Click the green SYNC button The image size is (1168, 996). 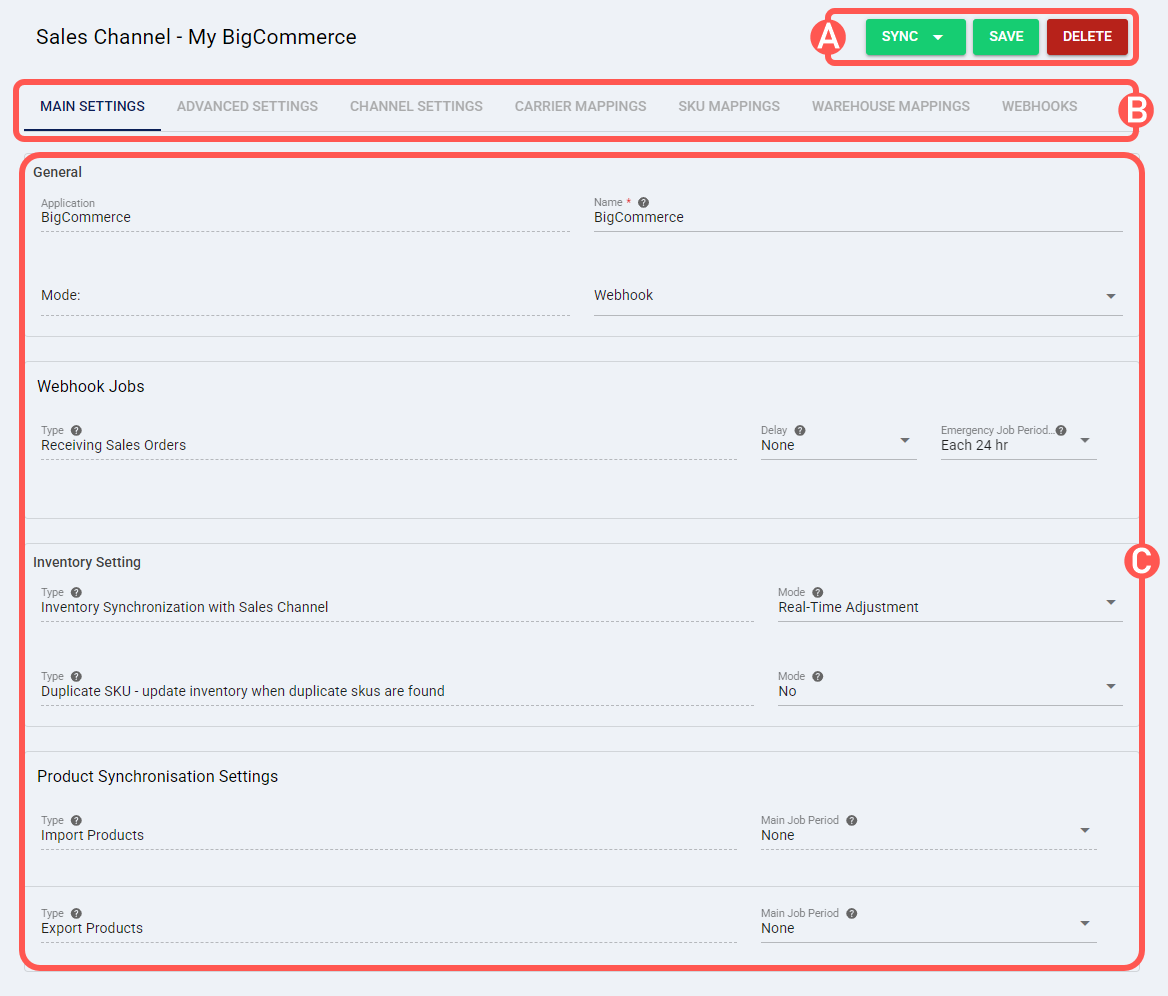coord(915,37)
